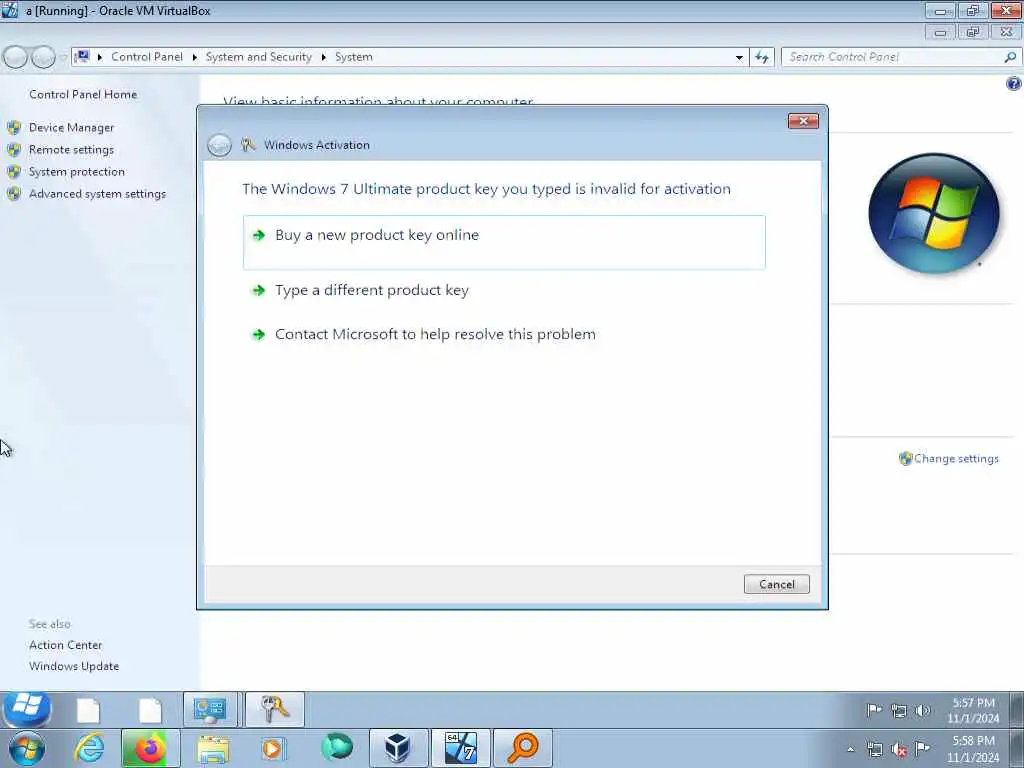Click the System protection shield icon
This screenshot has width=1024, height=768.
[x=14, y=172]
